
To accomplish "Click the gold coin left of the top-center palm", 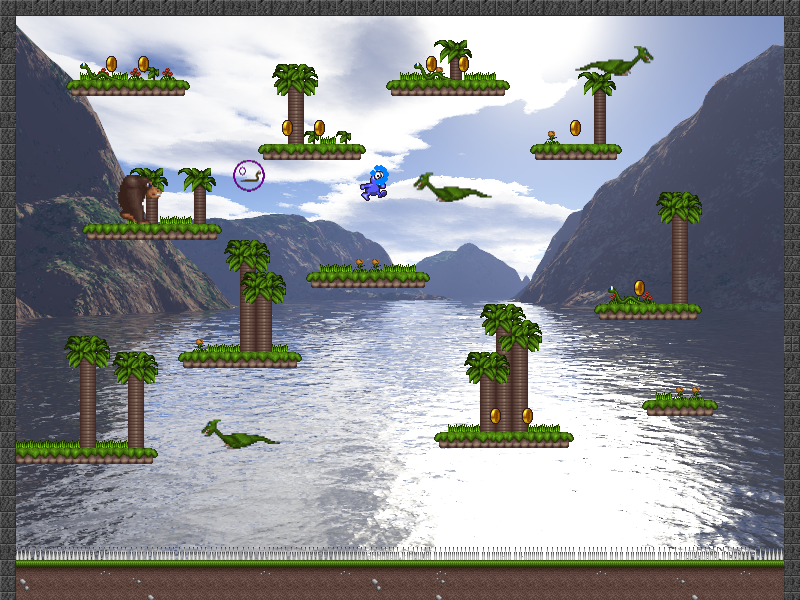I will coord(431,64).
